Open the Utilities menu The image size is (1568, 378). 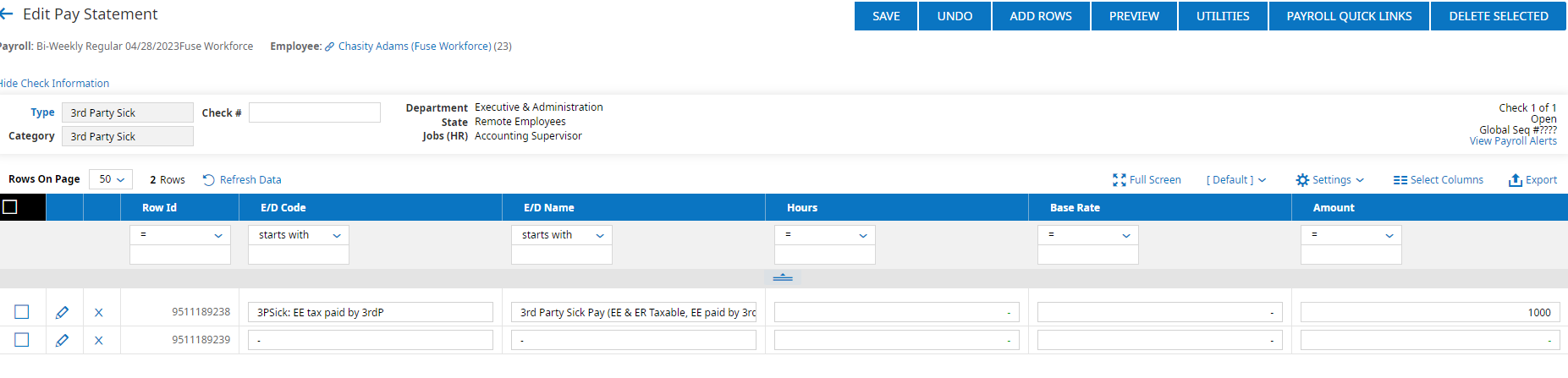click(1223, 16)
